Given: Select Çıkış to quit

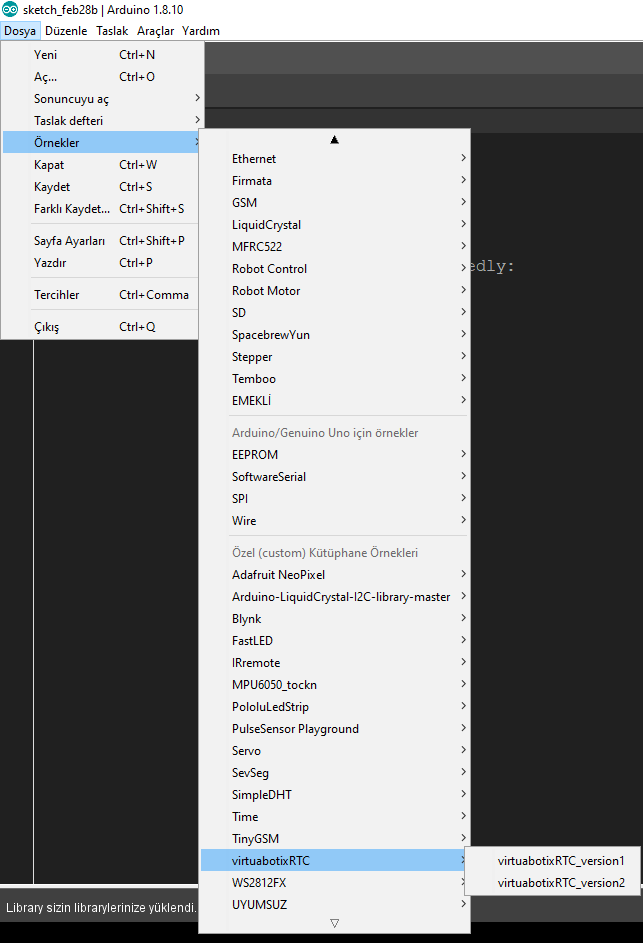Looking at the screenshot, I should [x=100, y=327].
